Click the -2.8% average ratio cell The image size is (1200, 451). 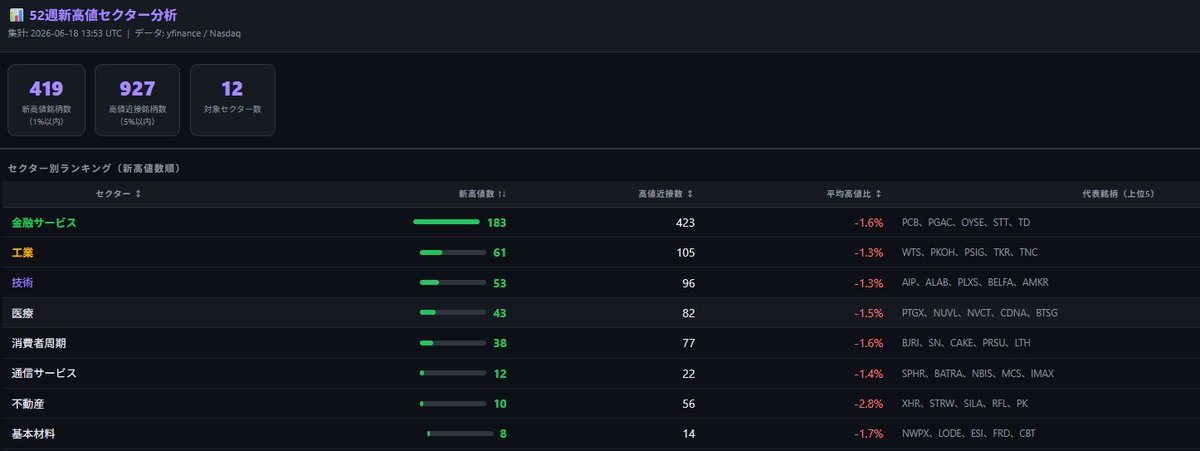click(x=868, y=403)
